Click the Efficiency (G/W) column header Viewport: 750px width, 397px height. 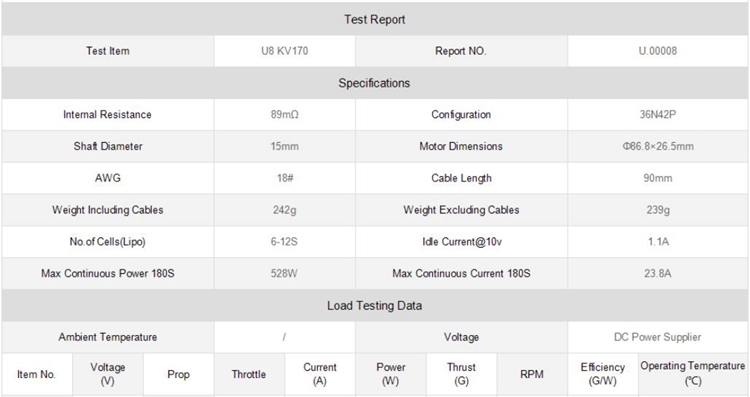click(603, 375)
